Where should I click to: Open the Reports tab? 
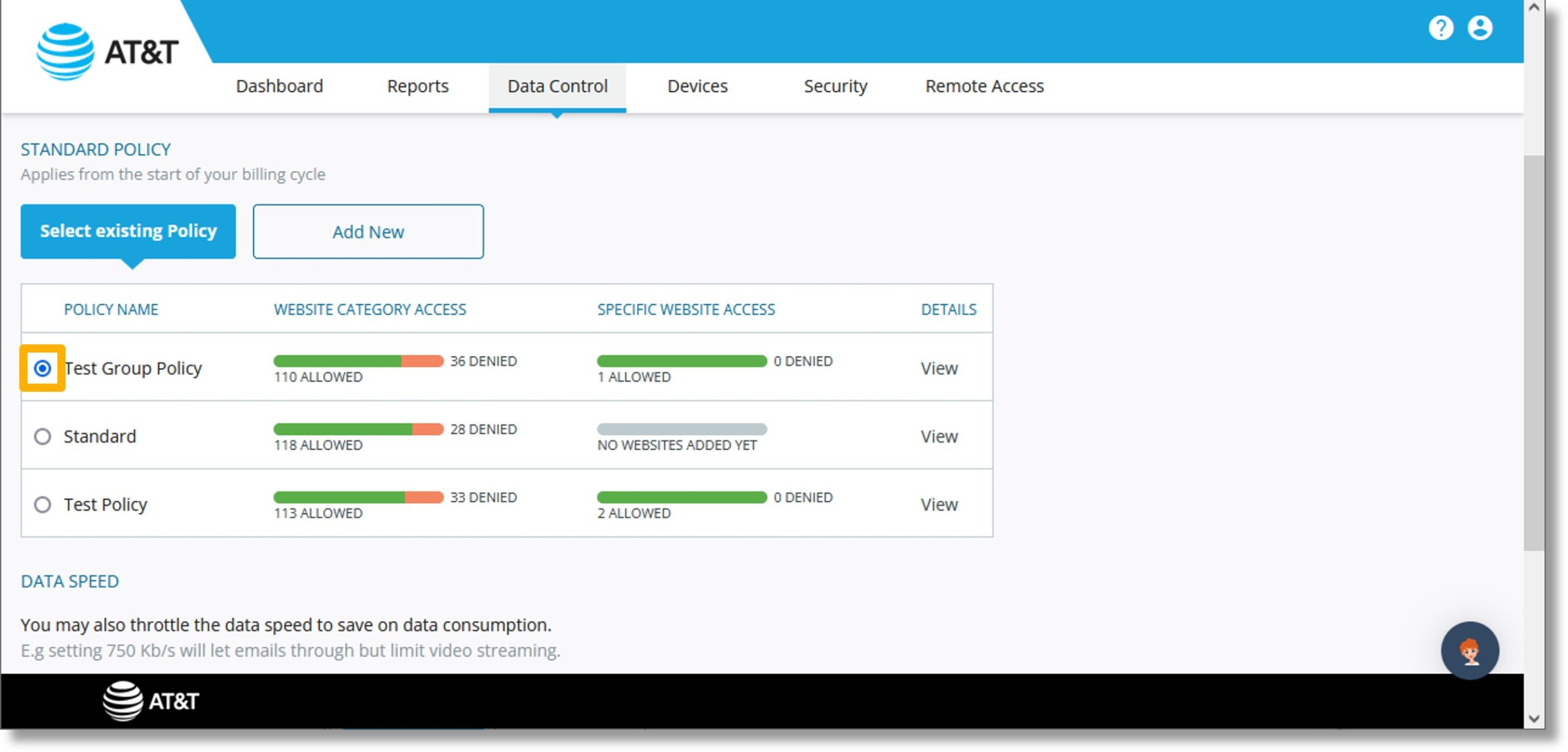pyautogui.click(x=418, y=86)
